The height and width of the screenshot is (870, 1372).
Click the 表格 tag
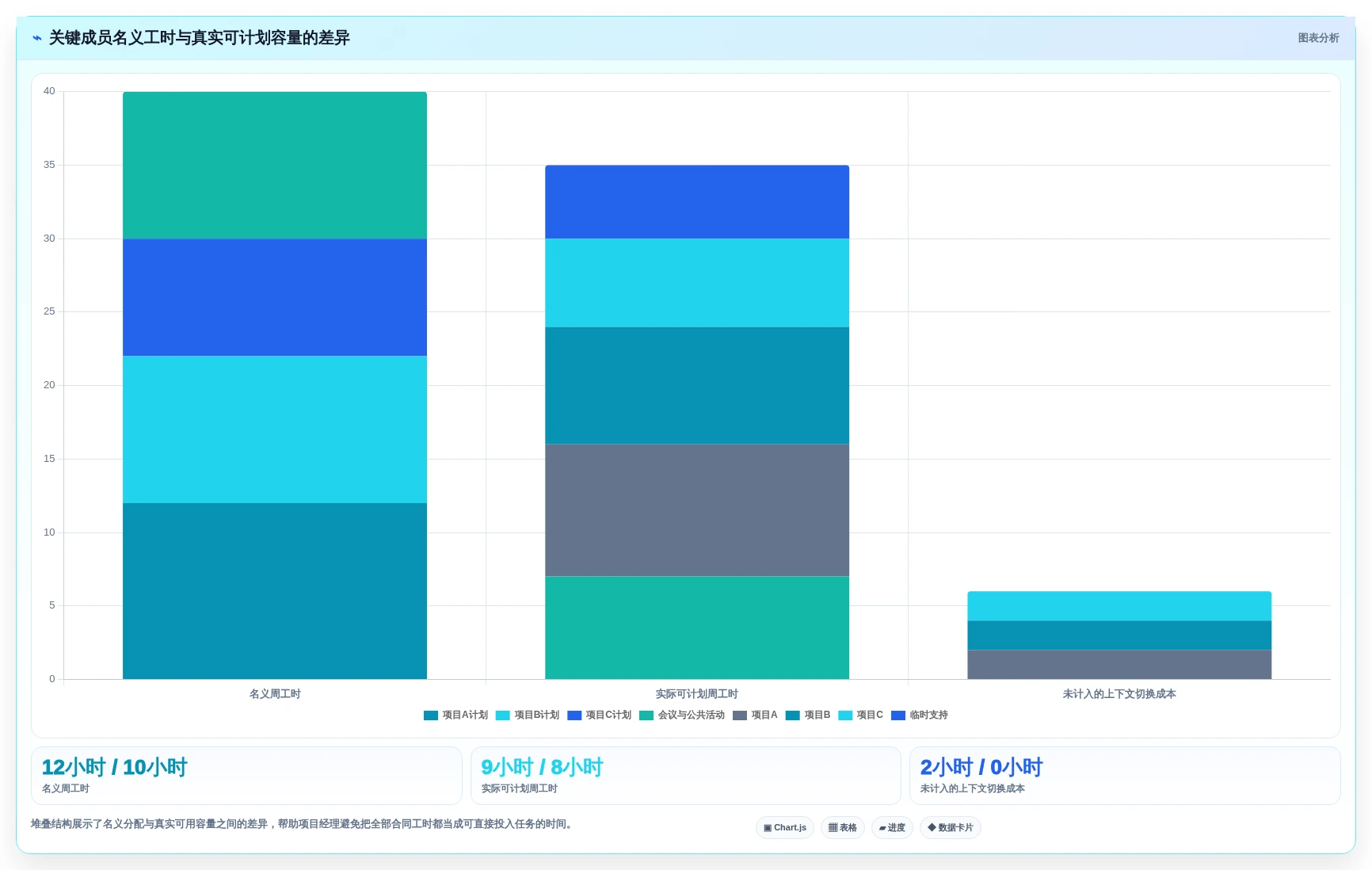(843, 828)
